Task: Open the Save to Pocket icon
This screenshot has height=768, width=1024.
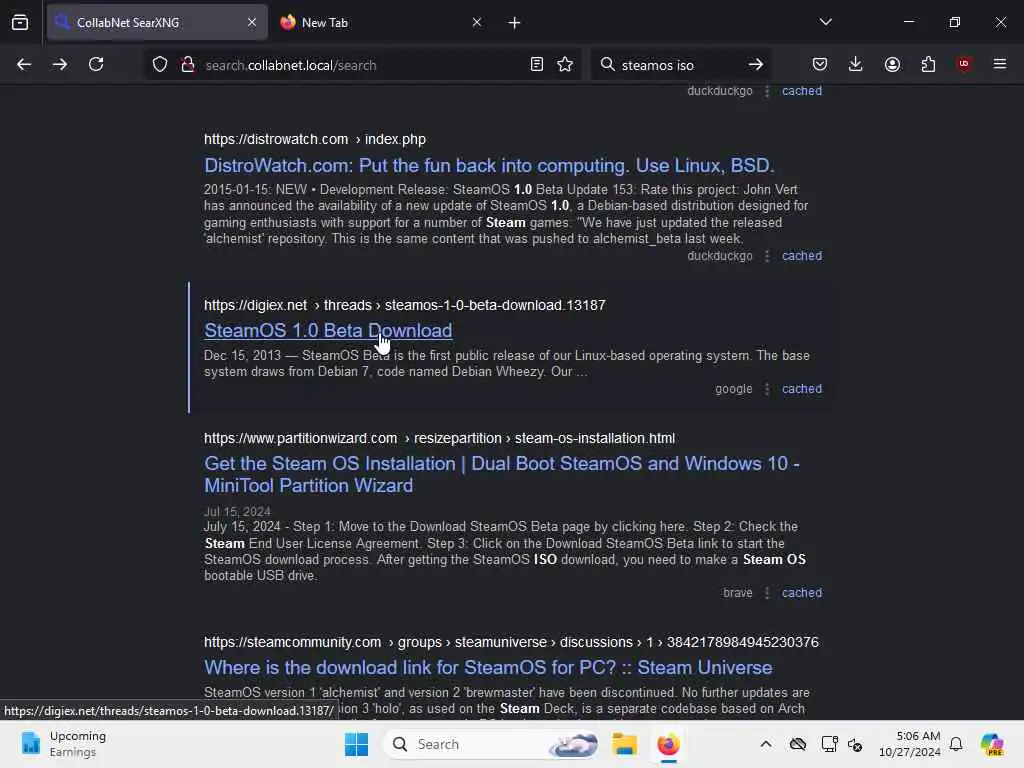Action: 820,65
